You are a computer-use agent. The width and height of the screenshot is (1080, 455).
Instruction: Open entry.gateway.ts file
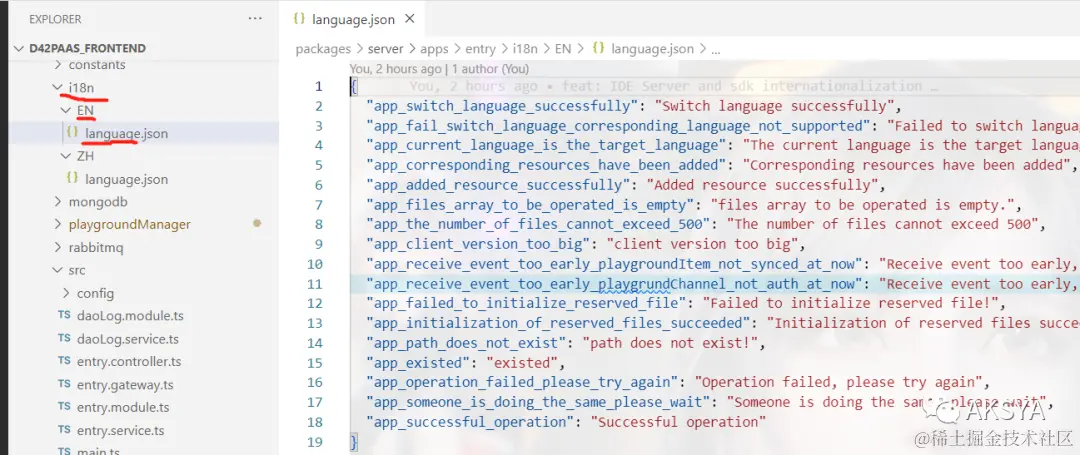[x=125, y=385]
